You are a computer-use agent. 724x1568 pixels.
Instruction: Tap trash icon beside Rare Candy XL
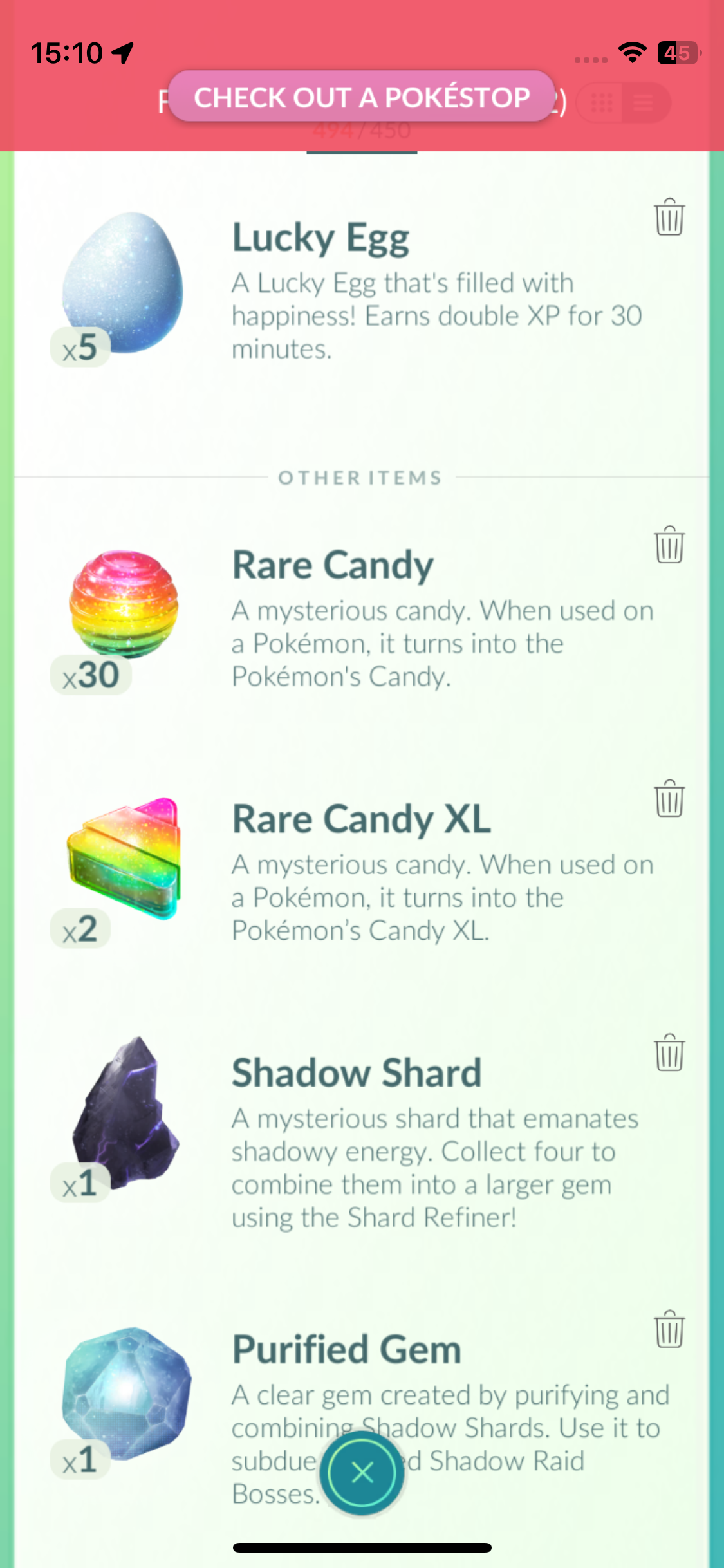pos(669,799)
